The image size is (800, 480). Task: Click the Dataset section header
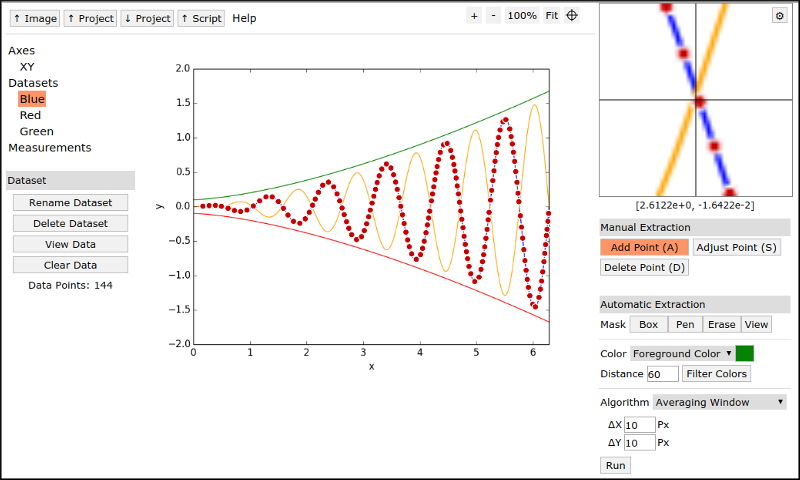click(x=70, y=180)
